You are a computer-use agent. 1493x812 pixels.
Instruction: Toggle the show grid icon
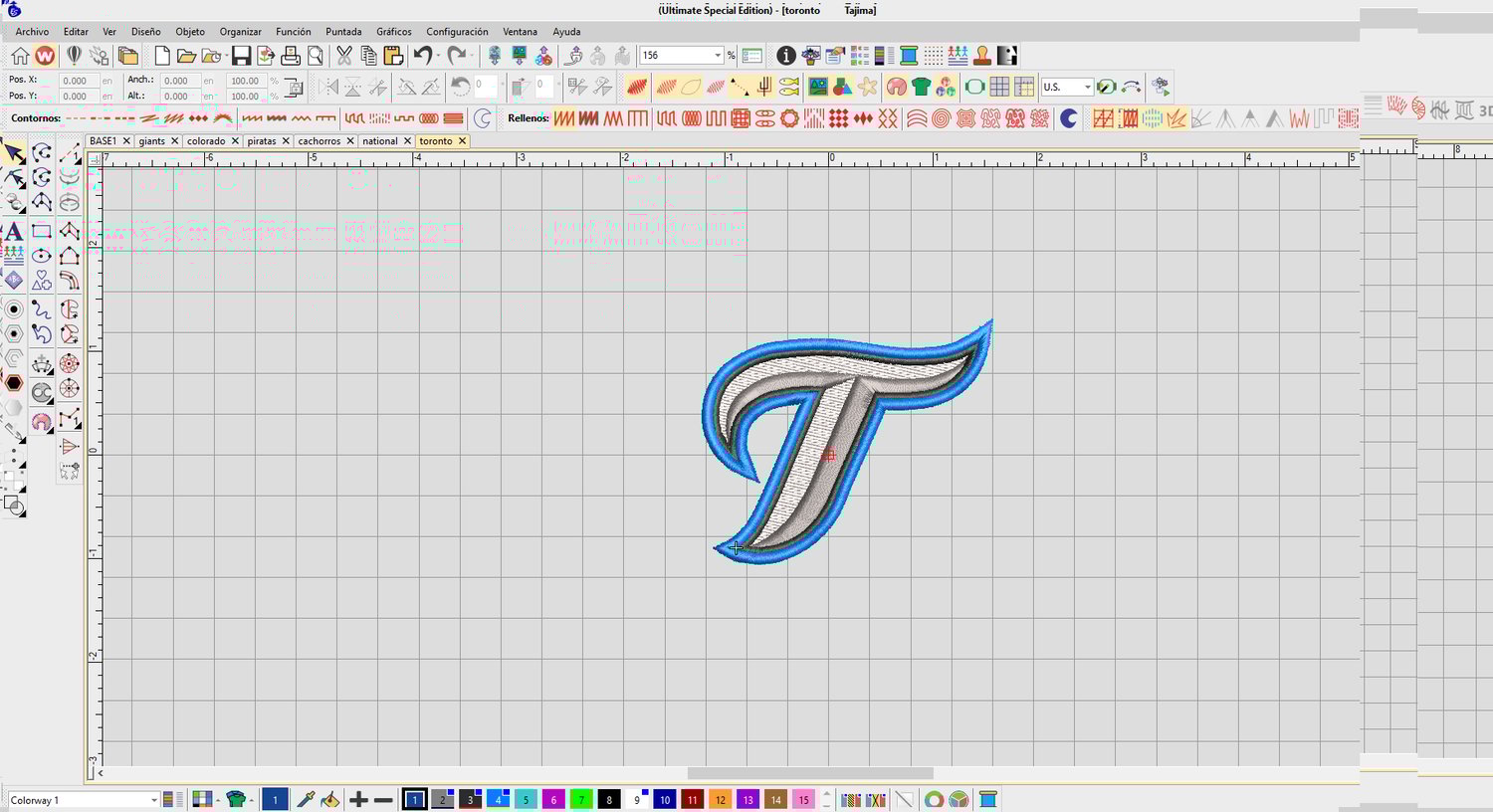(x=999, y=88)
